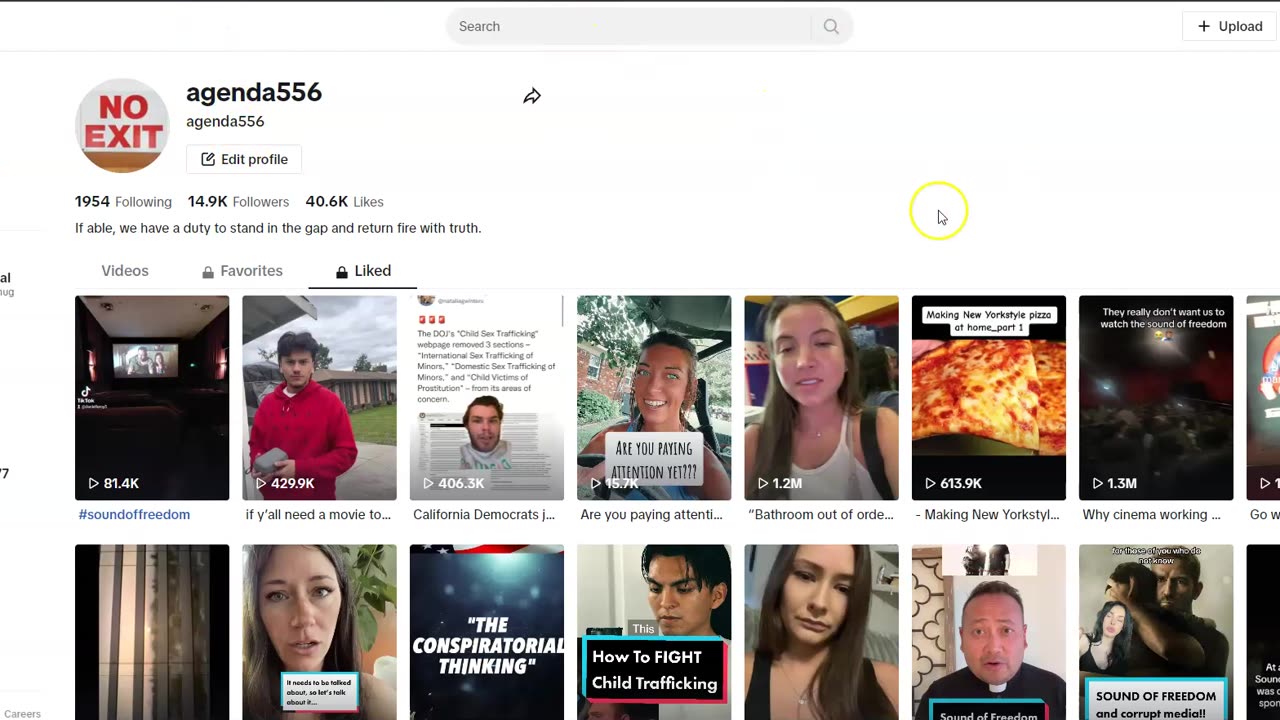Open the Favorites tab

(242, 271)
